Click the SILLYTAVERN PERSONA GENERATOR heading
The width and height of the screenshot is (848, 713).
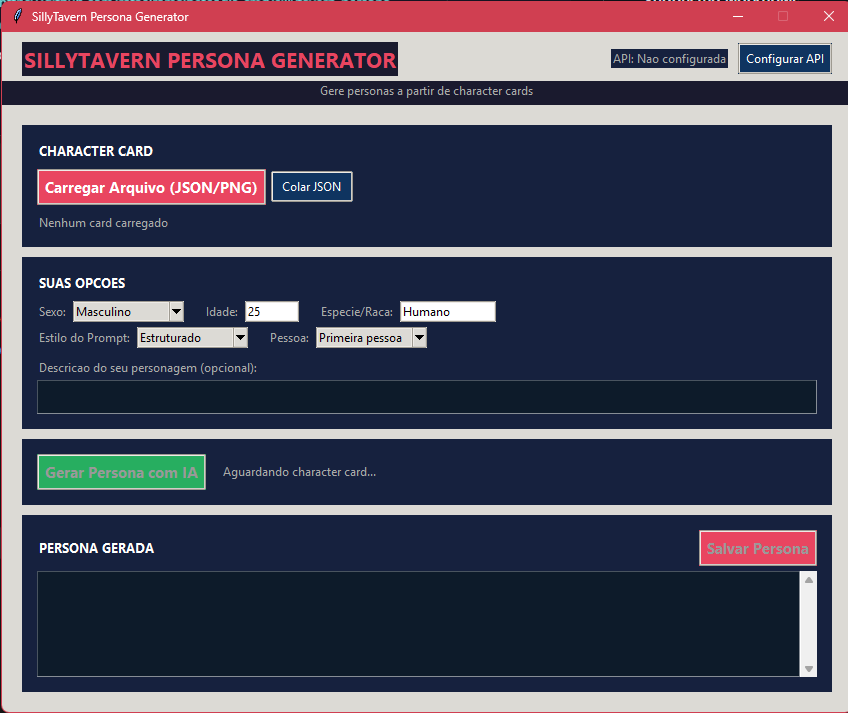(x=210, y=60)
